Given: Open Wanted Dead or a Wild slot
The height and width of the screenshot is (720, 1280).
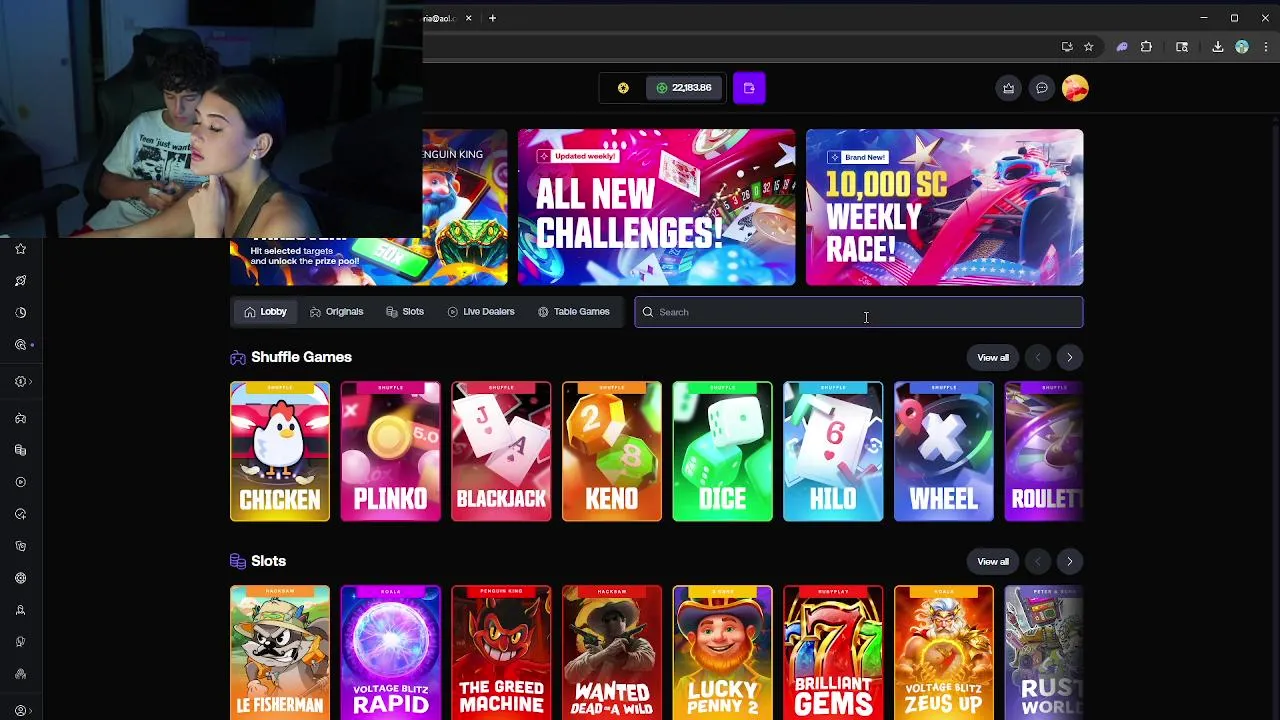Looking at the screenshot, I should (612, 653).
